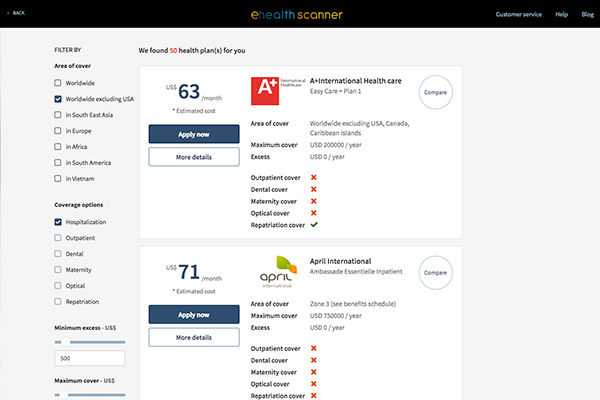600x400 pixels.
Task: Click 'Easy Care + Plan 1' subtitle
Action: [x=335, y=91]
